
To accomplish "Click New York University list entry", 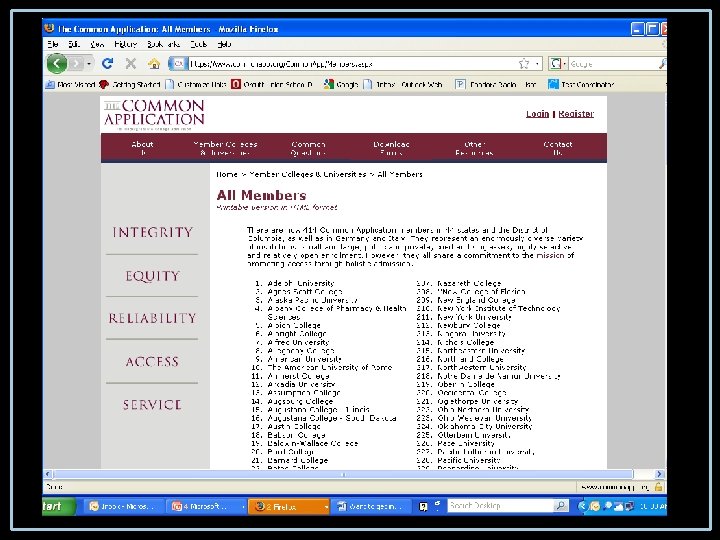I will [x=474, y=317].
